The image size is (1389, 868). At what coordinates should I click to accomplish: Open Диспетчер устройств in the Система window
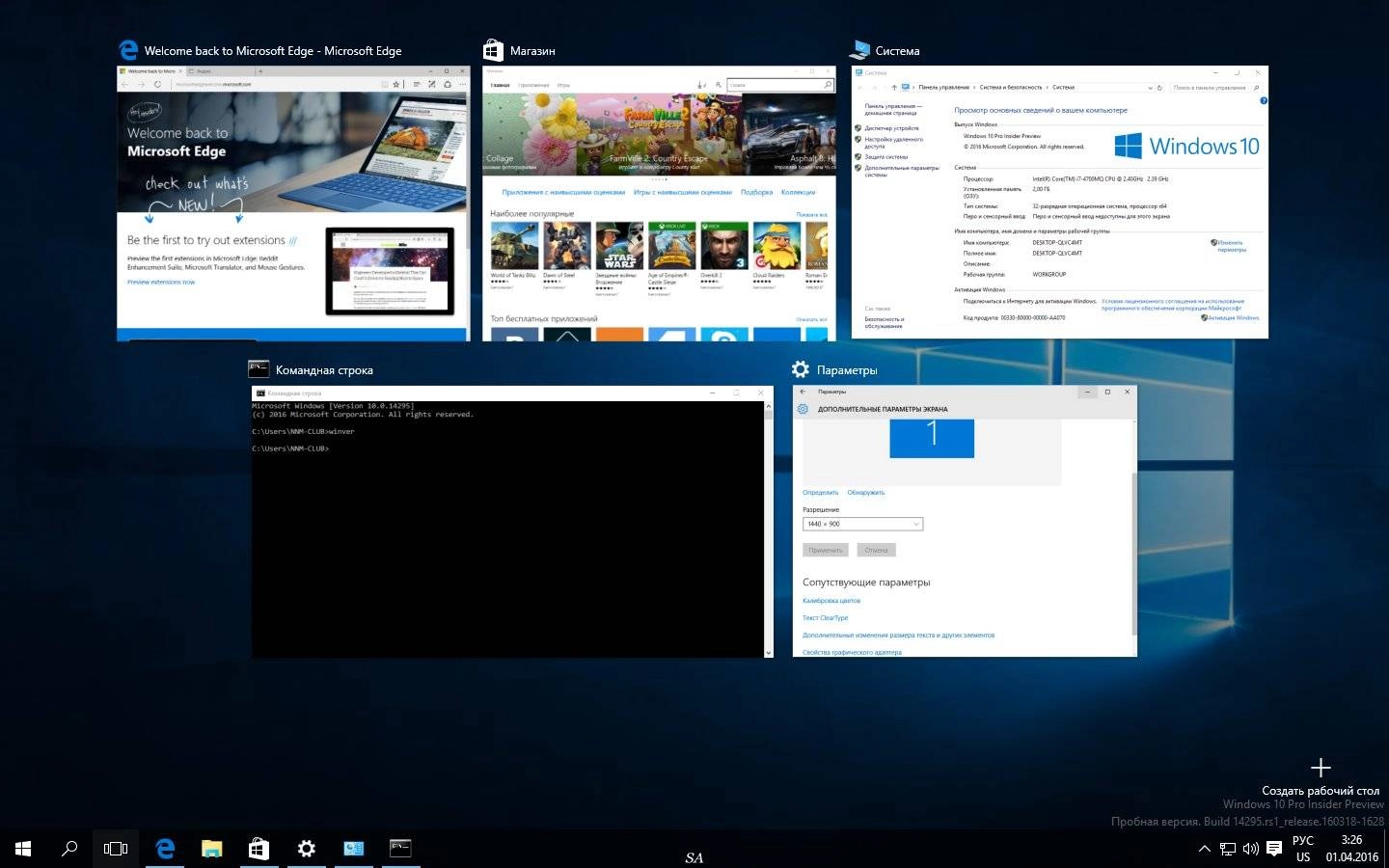tap(891, 127)
